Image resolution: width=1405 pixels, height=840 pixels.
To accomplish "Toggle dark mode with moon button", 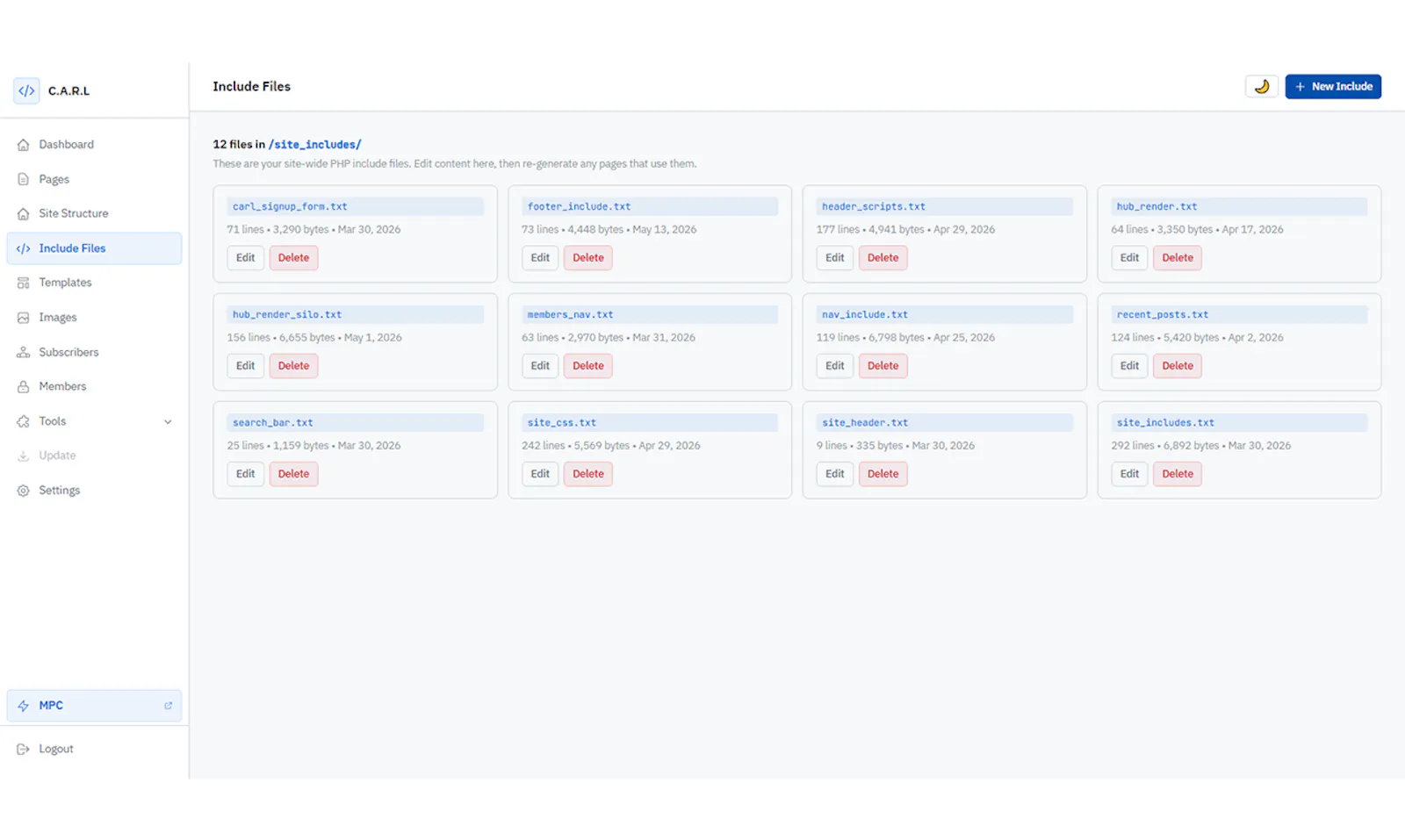I will pos(1261,86).
